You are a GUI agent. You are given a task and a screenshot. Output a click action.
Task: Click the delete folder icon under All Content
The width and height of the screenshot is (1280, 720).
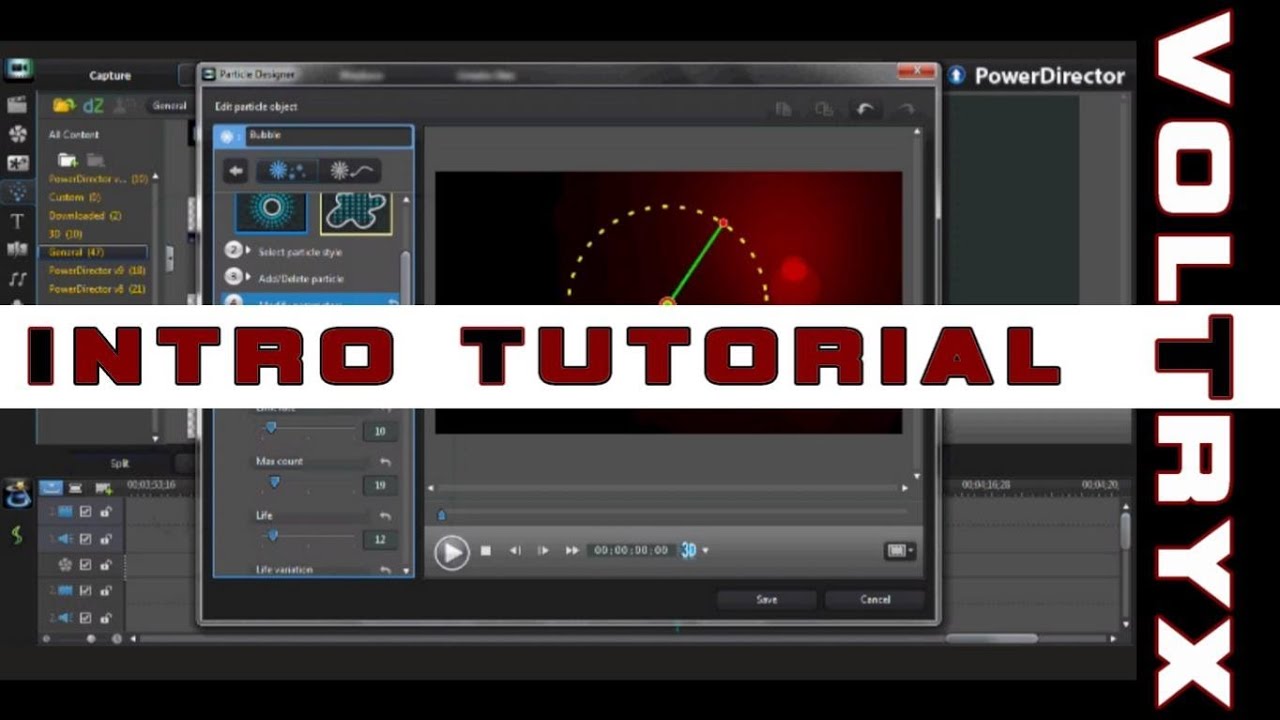pyautogui.click(x=95, y=159)
